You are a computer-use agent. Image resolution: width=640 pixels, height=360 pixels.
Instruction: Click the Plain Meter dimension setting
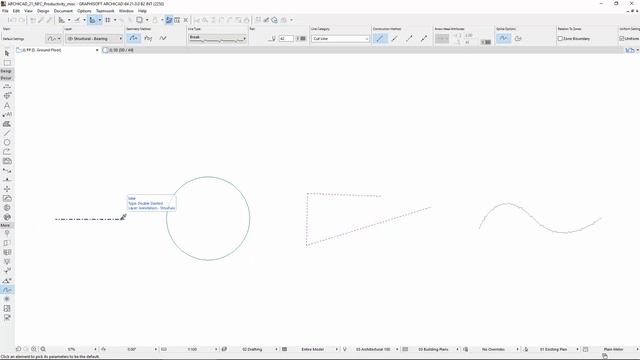click(613, 349)
